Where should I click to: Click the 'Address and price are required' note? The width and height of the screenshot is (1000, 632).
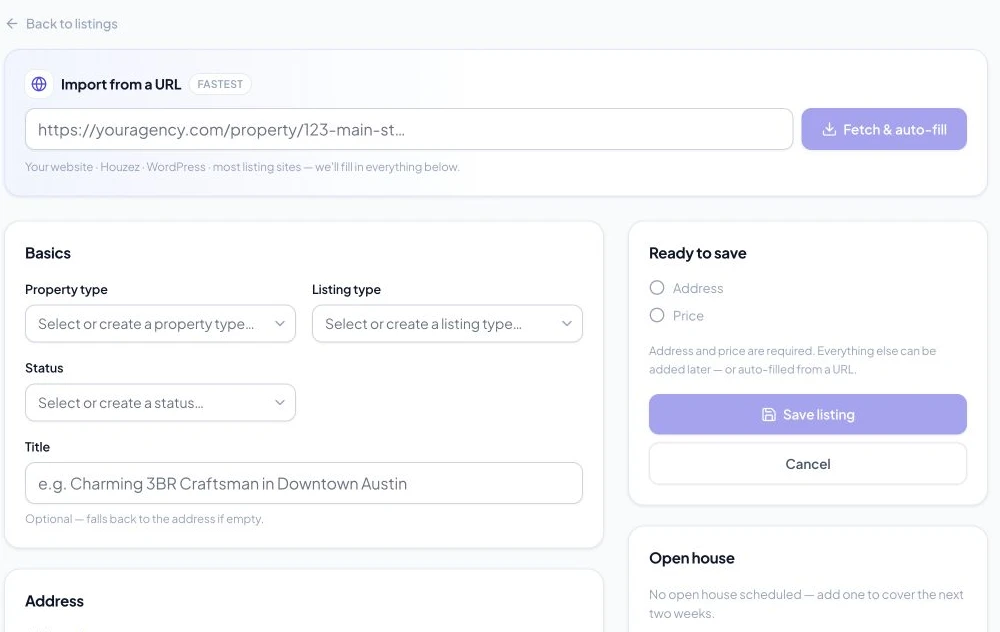[x=793, y=360]
